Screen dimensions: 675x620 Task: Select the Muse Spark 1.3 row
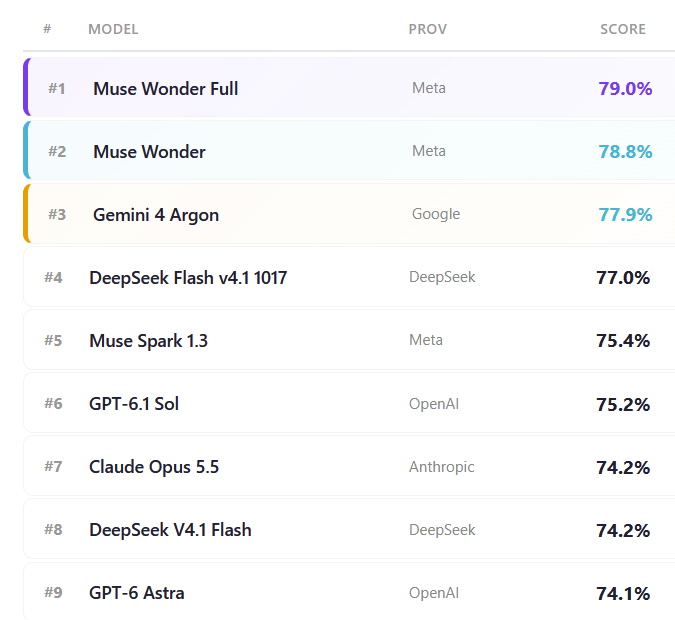[x=349, y=340]
